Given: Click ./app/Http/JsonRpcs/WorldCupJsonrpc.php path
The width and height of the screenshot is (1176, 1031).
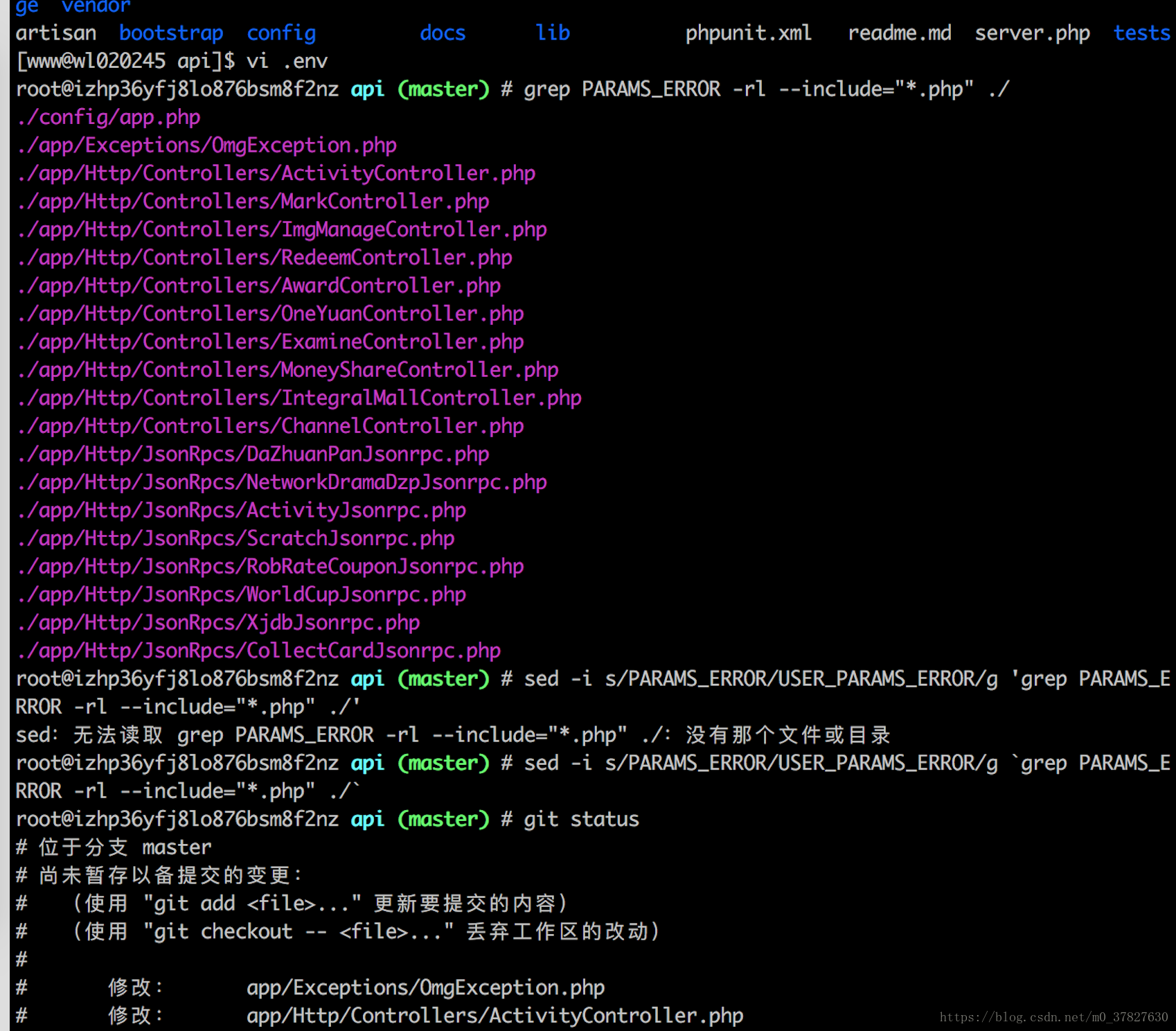Looking at the screenshot, I should pyautogui.click(x=241, y=594).
